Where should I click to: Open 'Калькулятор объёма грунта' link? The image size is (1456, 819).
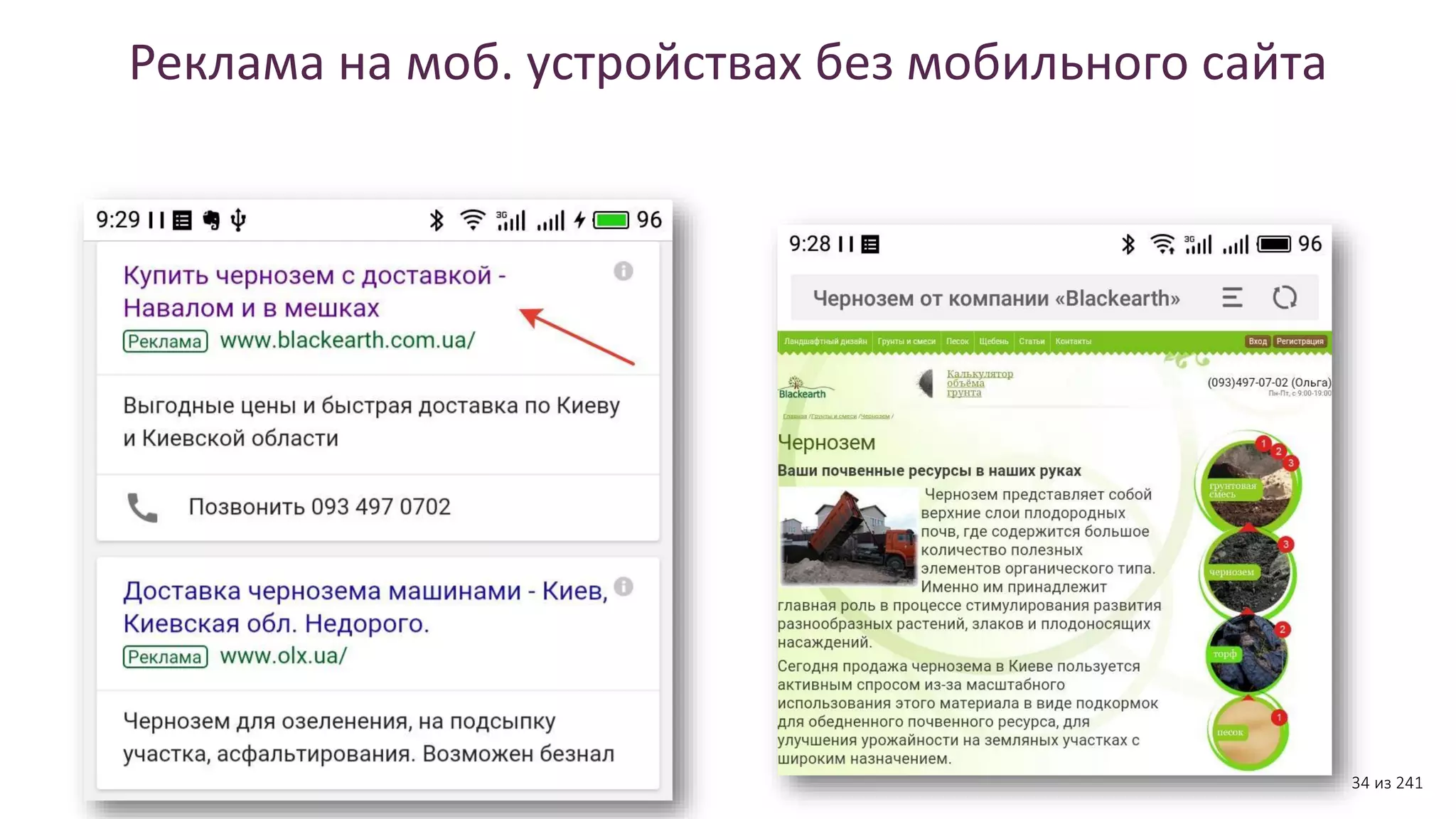(x=980, y=383)
